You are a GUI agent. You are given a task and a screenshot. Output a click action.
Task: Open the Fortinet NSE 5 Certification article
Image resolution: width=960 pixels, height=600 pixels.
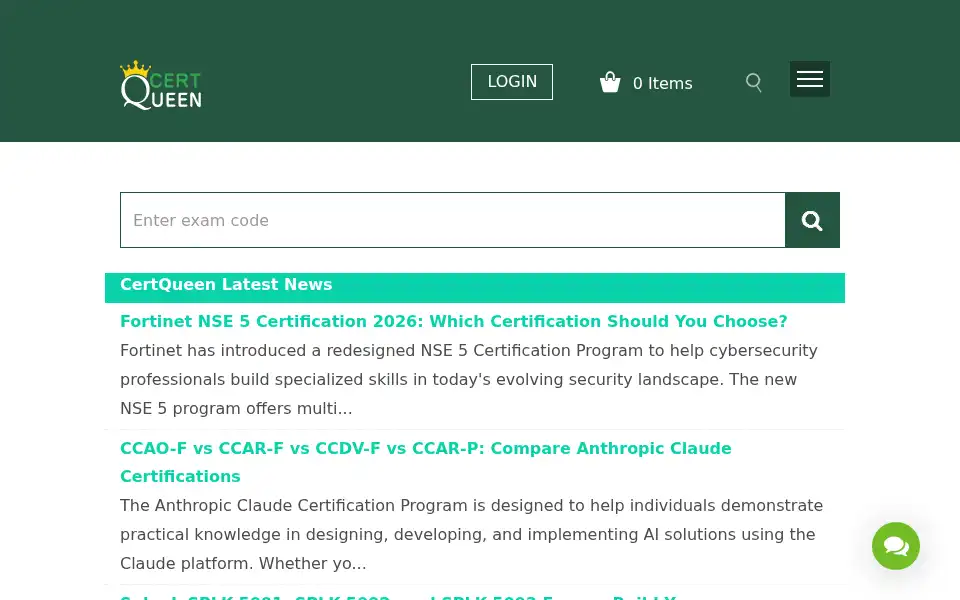tap(454, 321)
